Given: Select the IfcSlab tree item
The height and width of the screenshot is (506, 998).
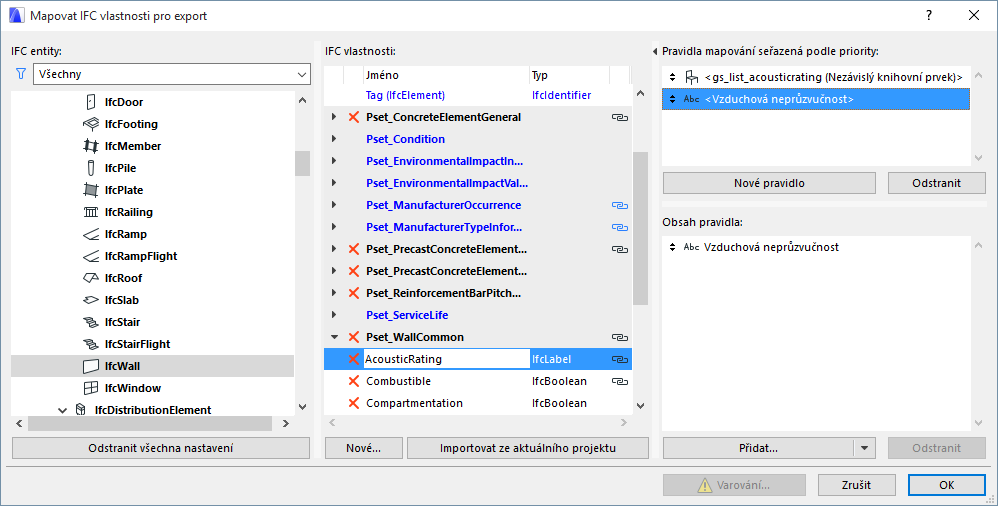Looking at the screenshot, I should pos(121,300).
